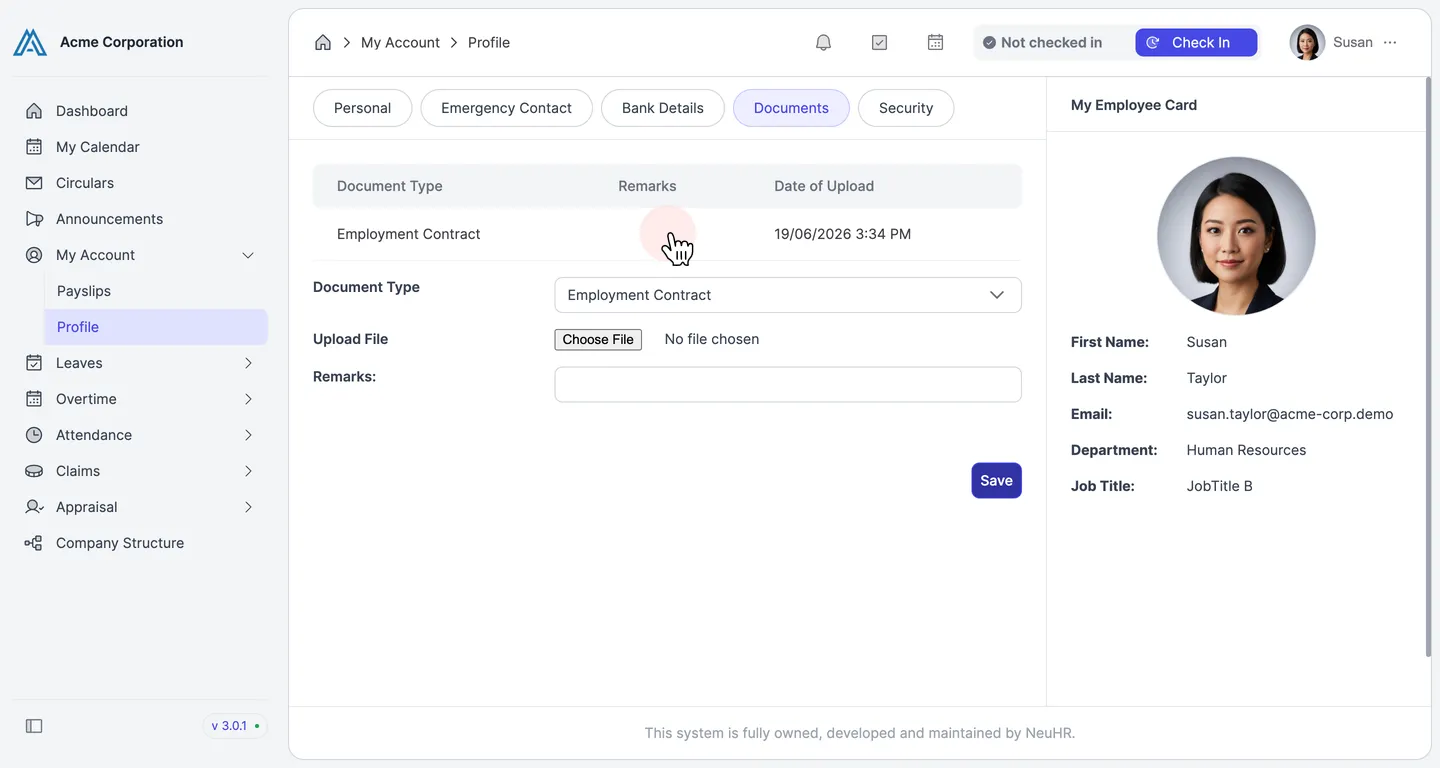Click the Remarks column header
Image resolution: width=1440 pixels, height=768 pixels.
pos(647,186)
